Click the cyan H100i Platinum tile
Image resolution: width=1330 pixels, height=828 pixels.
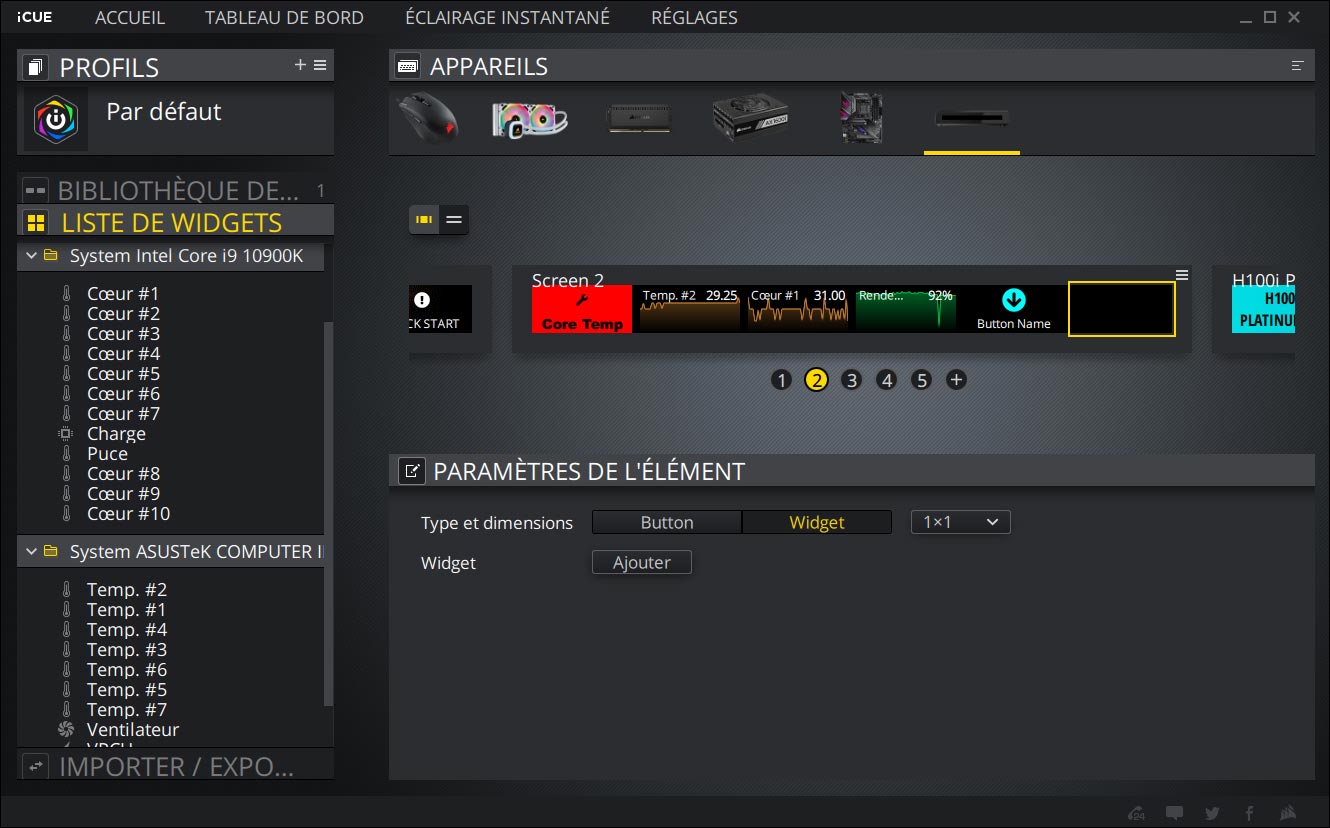[1263, 309]
